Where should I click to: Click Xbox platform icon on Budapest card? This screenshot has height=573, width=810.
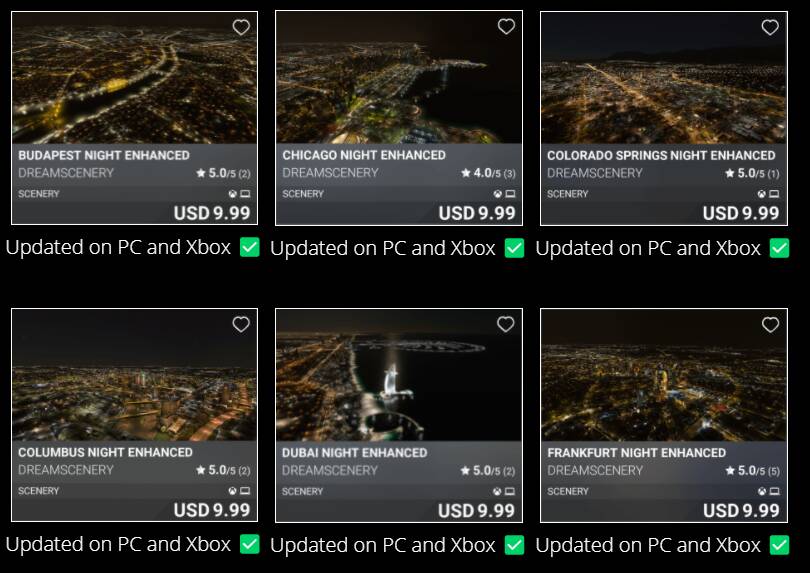(x=233, y=194)
